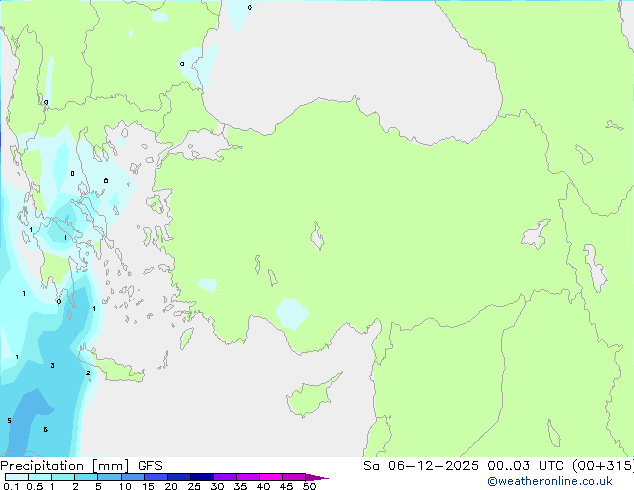This screenshot has height=490, width=634.
Task: Click the legend label '20'
Action: [171, 486]
